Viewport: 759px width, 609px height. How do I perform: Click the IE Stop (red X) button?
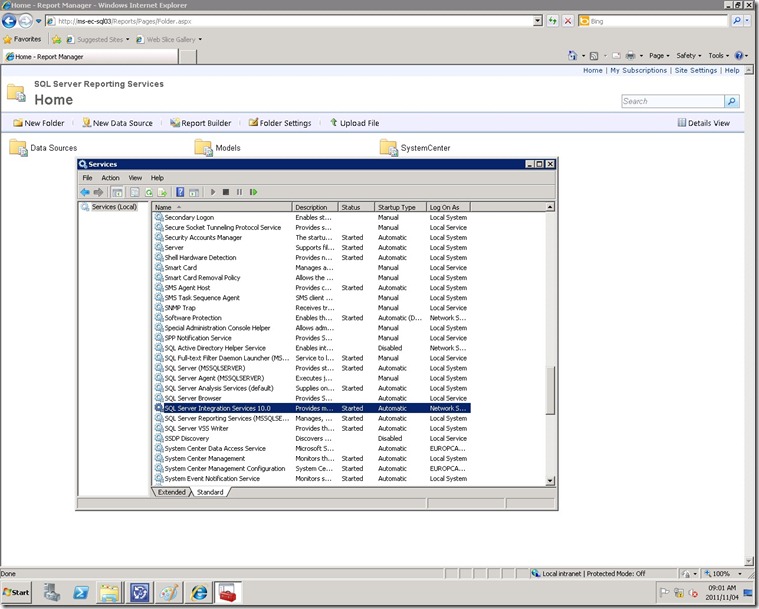[568, 21]
